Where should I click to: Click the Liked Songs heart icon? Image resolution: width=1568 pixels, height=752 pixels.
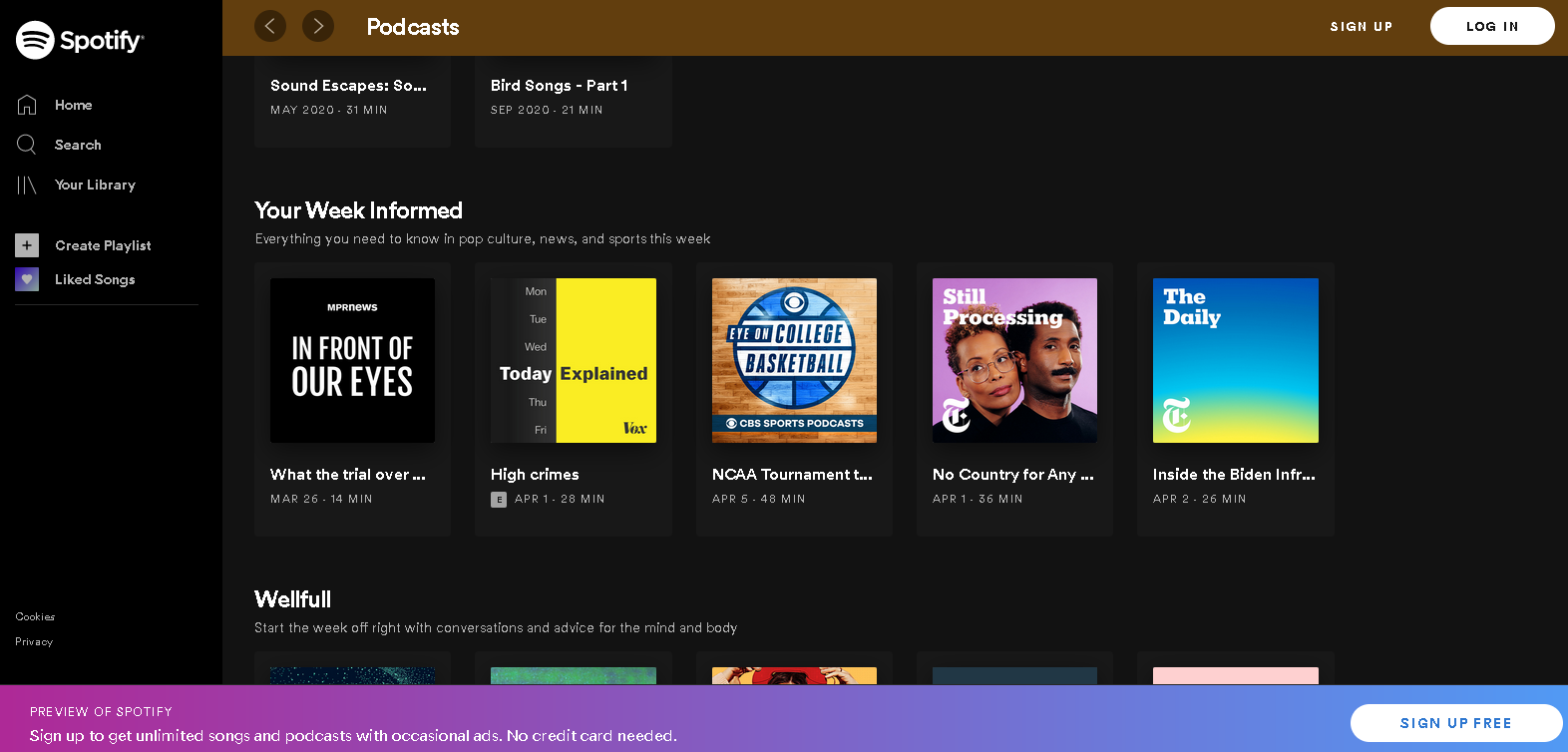(x=27, y=279)
